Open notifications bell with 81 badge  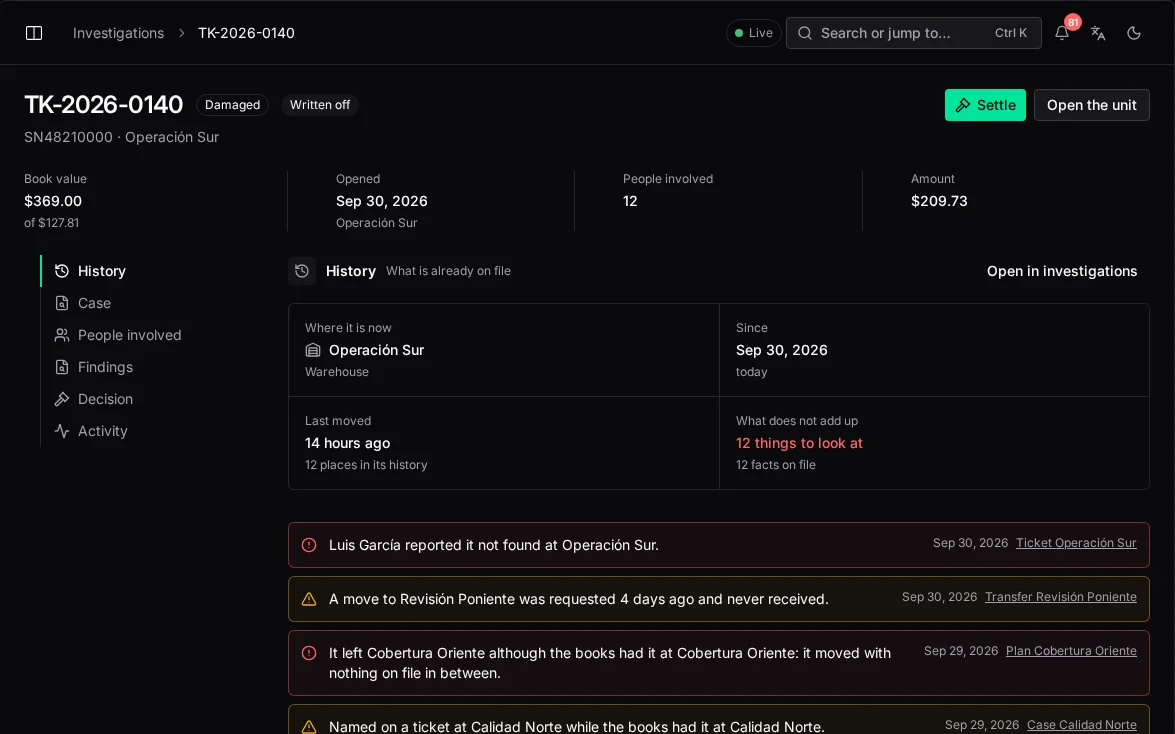[x=1062, y=33]
